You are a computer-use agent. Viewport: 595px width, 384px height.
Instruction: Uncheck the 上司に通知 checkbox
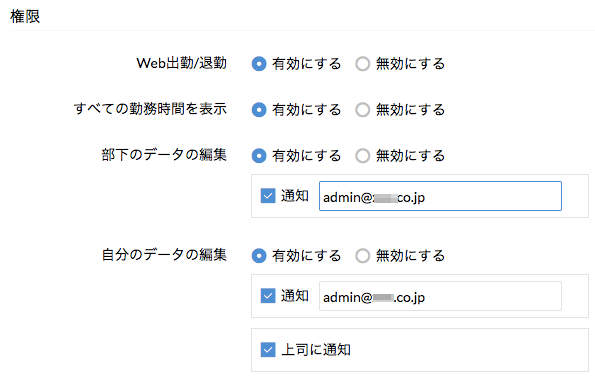coord(268,349)
